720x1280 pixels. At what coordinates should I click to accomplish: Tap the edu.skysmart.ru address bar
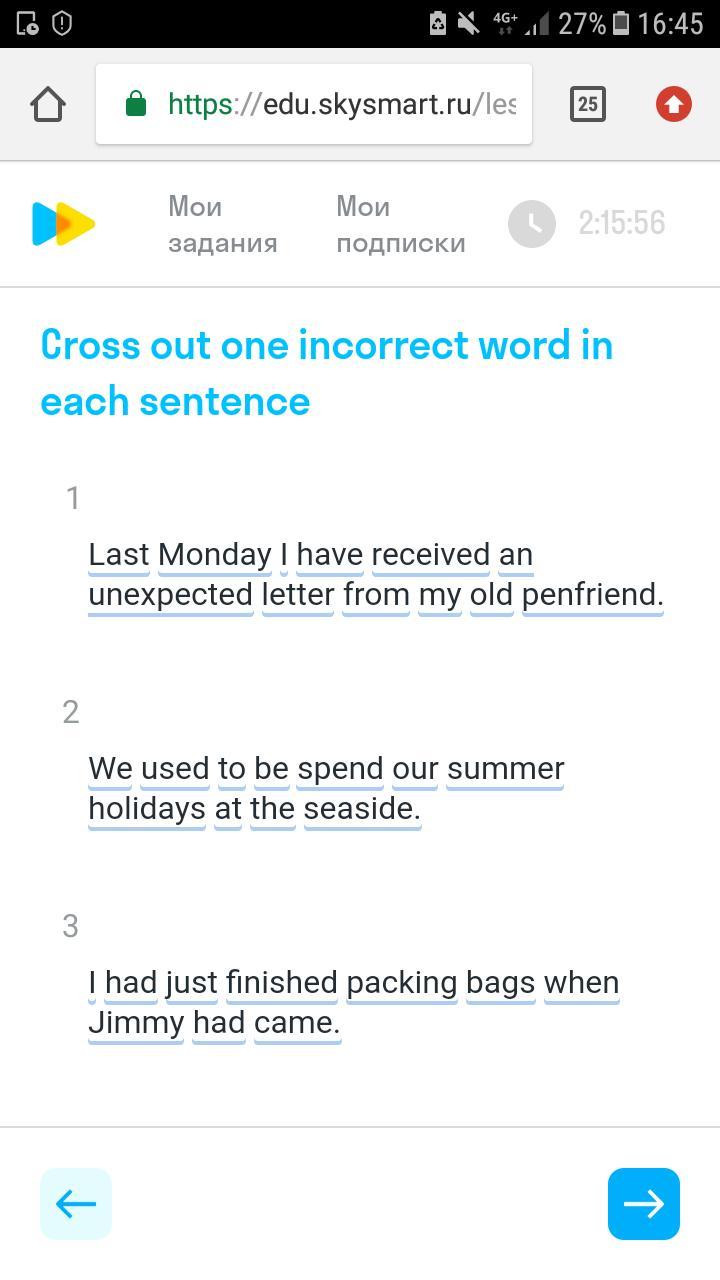point(314,104)
